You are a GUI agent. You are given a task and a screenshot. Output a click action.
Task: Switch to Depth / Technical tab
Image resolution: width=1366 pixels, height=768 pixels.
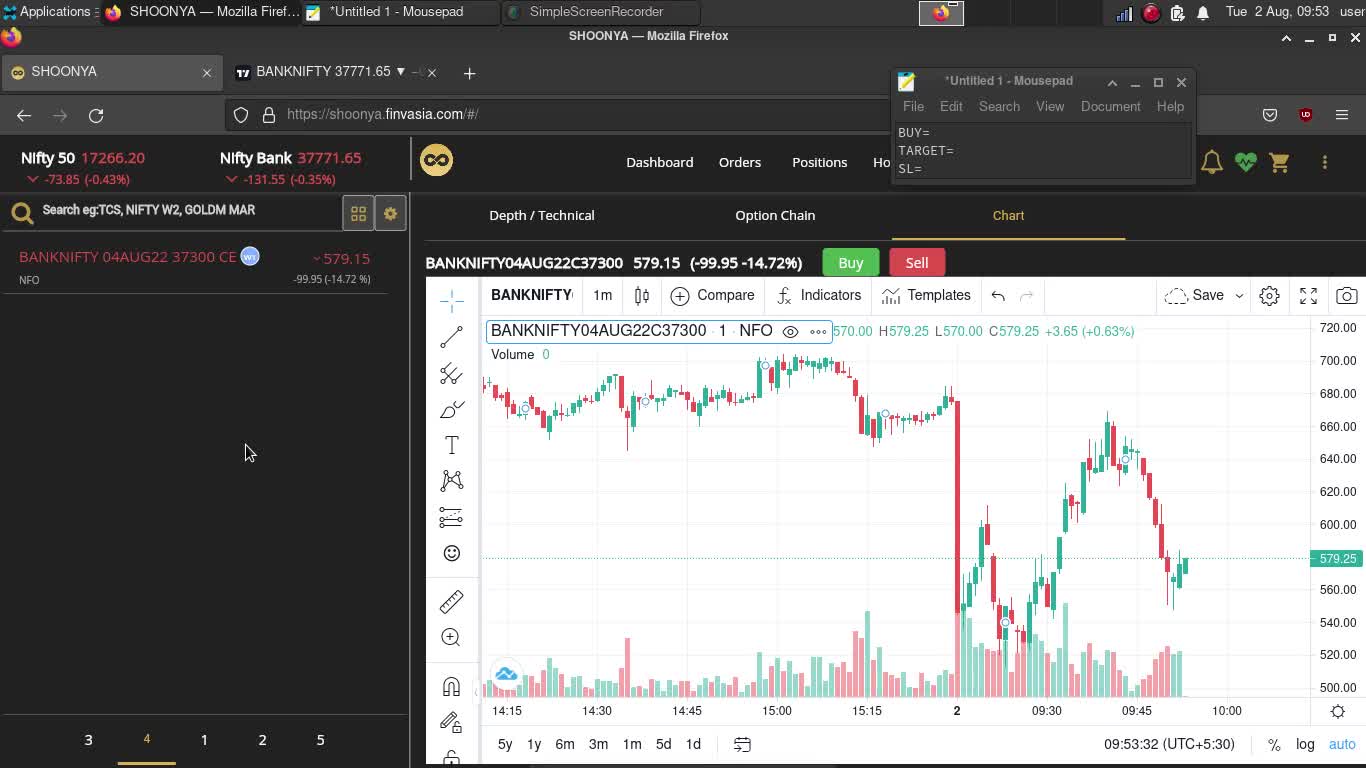541,215
